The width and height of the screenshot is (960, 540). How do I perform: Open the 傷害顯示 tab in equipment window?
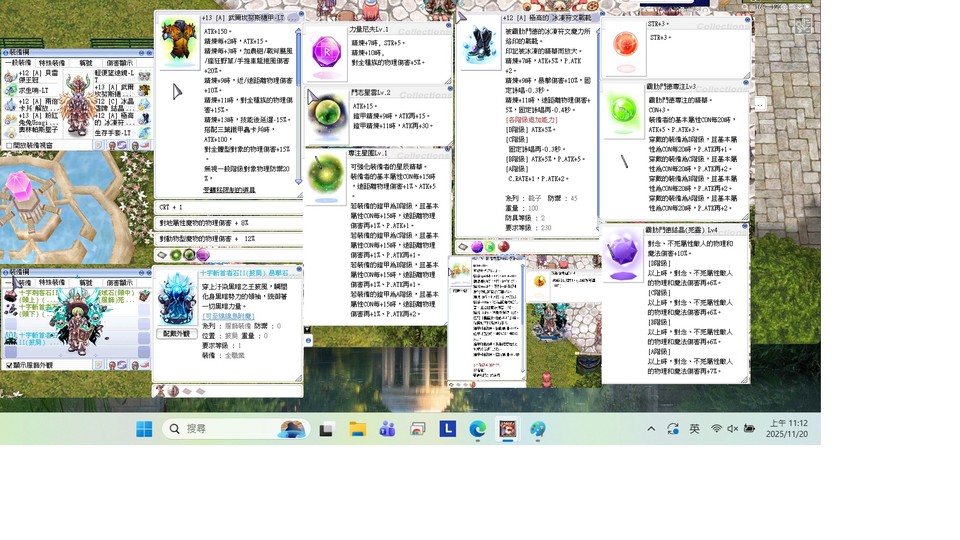(119, 62)
